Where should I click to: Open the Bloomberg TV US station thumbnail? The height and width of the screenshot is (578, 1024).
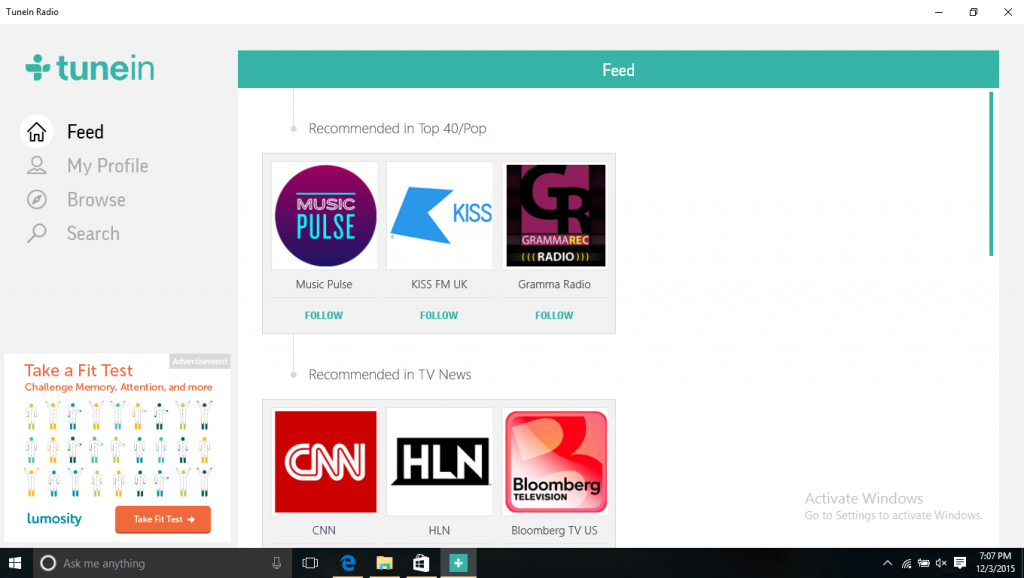coord(554,461)
